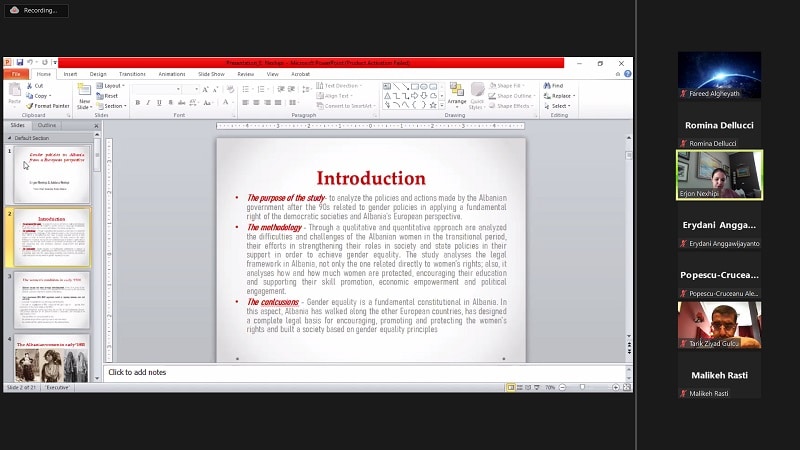Screen dimensions: 800x450
Task: Open the Slide Show tab
Action: click(x=211, y=74)
